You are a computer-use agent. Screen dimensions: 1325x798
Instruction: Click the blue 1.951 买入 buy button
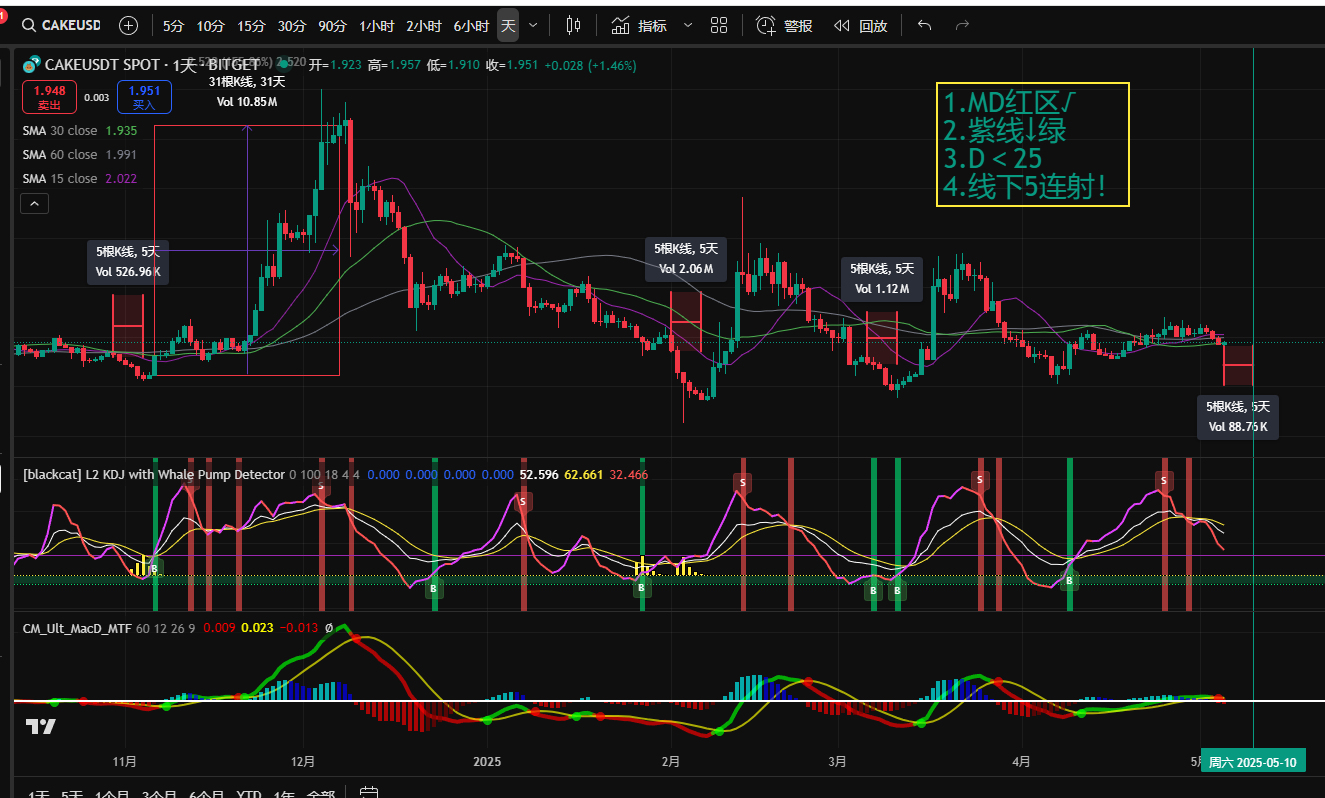click(144, 97)
